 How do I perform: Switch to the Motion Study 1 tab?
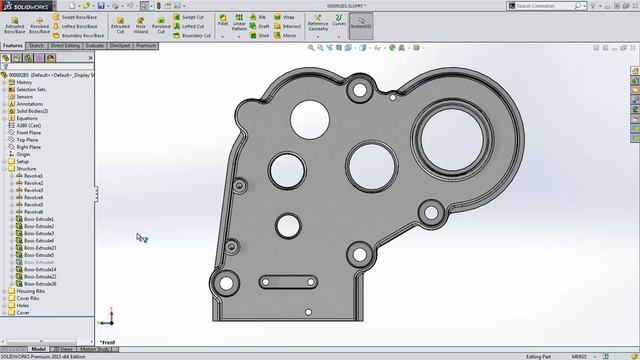(97, 349)
